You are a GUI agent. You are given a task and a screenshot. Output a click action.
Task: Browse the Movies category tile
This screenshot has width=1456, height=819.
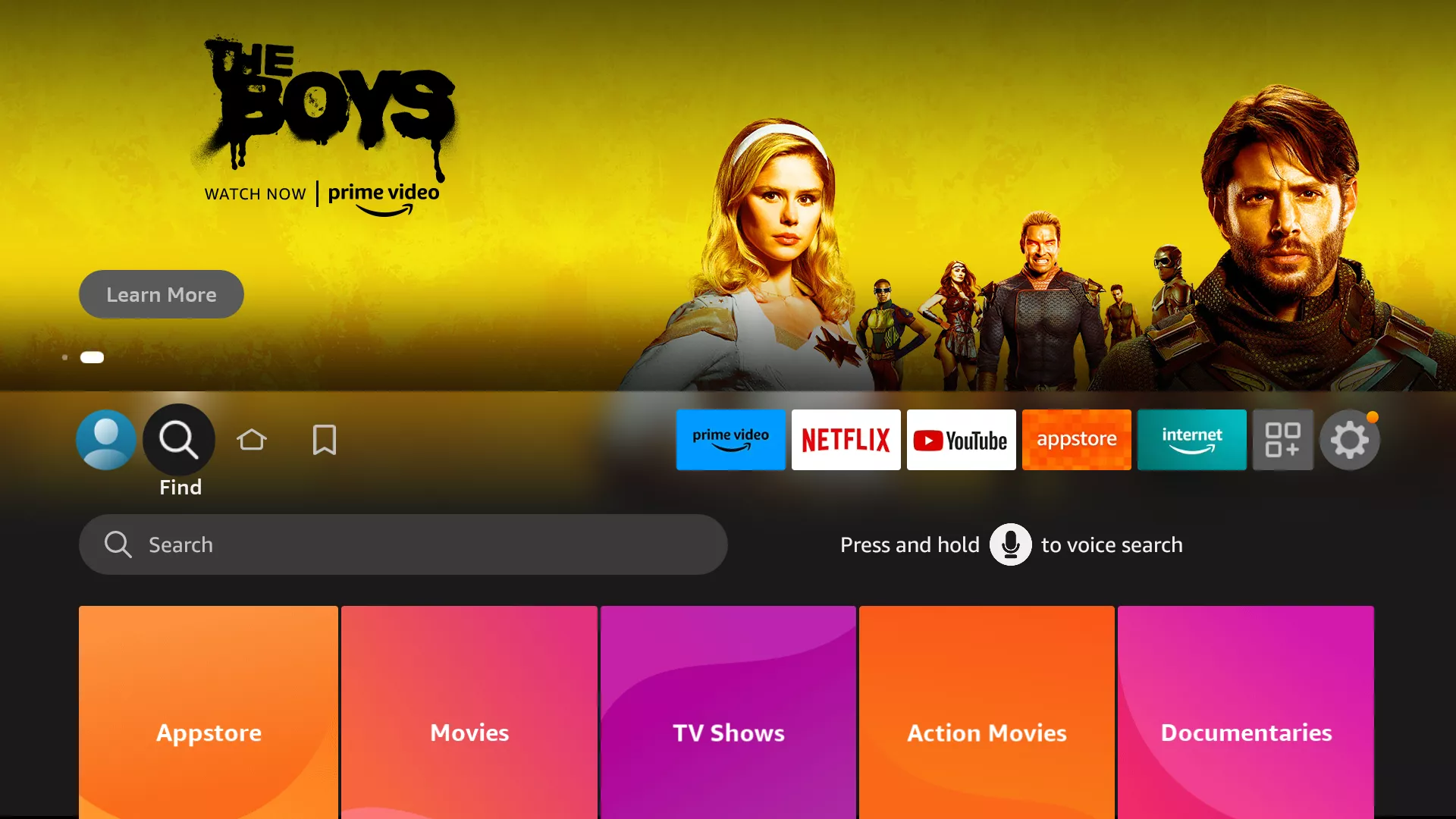tap(468, 733)
